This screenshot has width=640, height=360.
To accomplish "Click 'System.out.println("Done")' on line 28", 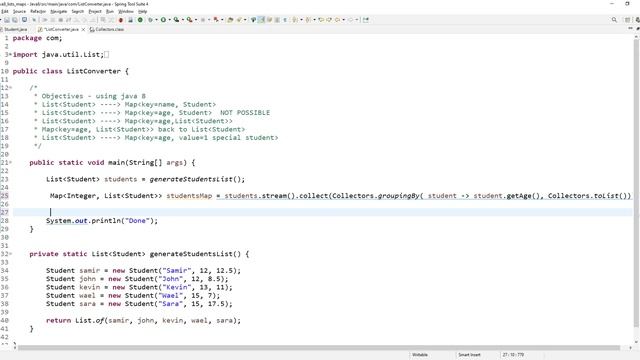I will coord(100,221).
